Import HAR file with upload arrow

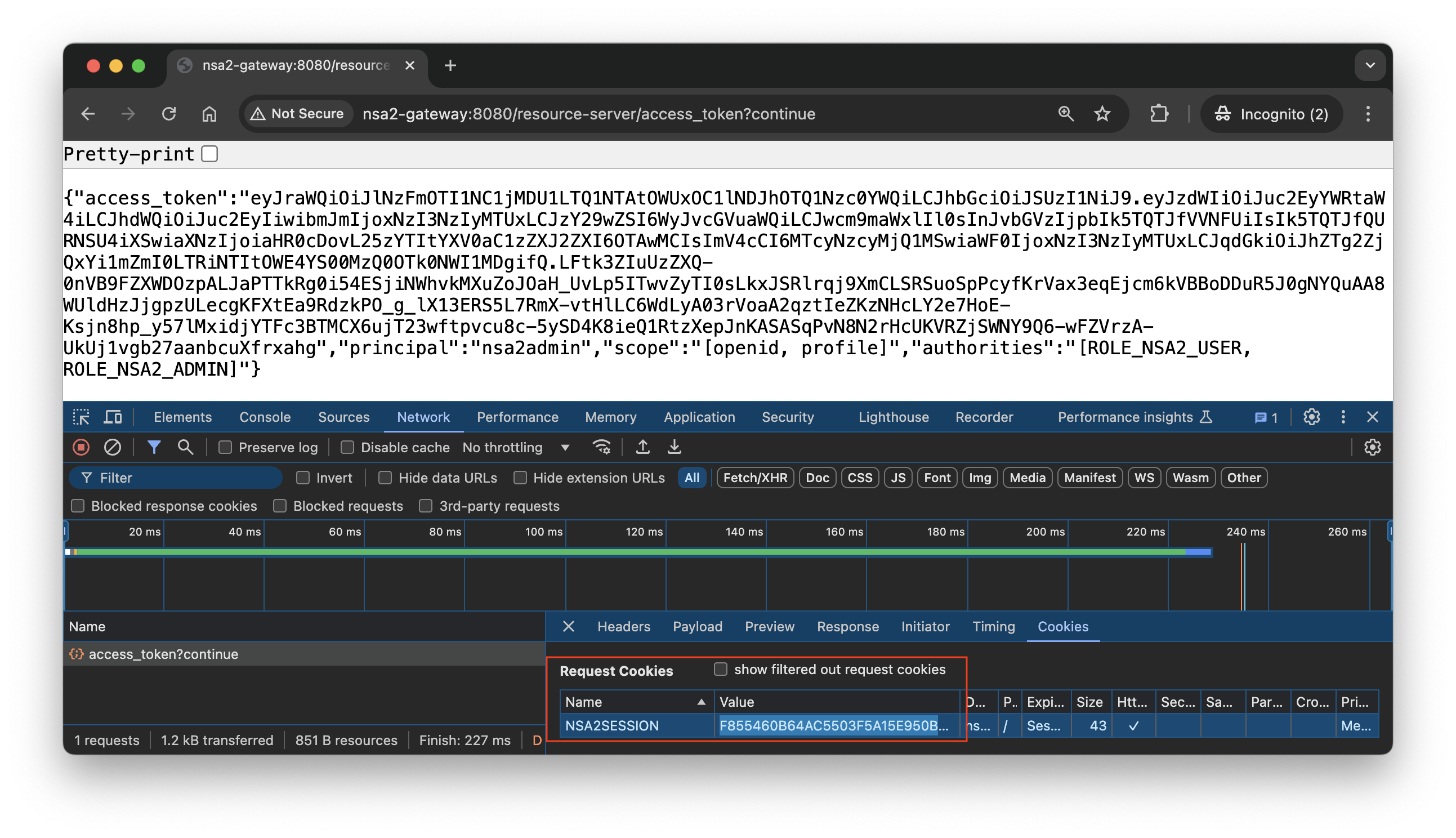point(642,447)
